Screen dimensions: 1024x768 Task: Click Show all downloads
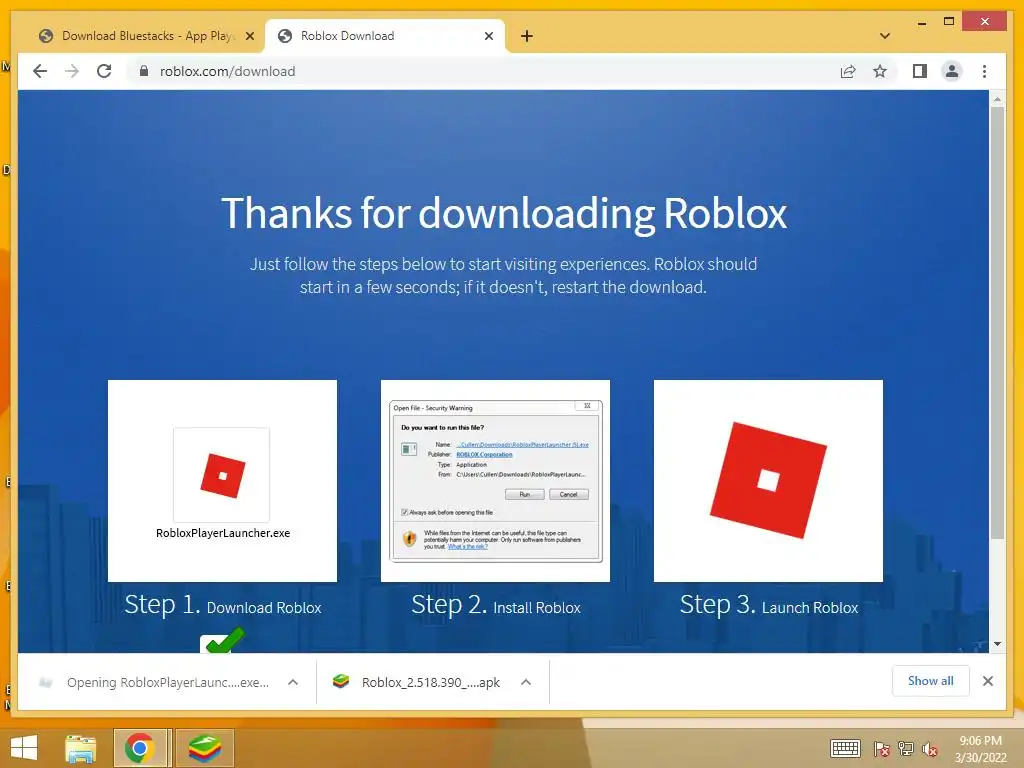point(931,681)
